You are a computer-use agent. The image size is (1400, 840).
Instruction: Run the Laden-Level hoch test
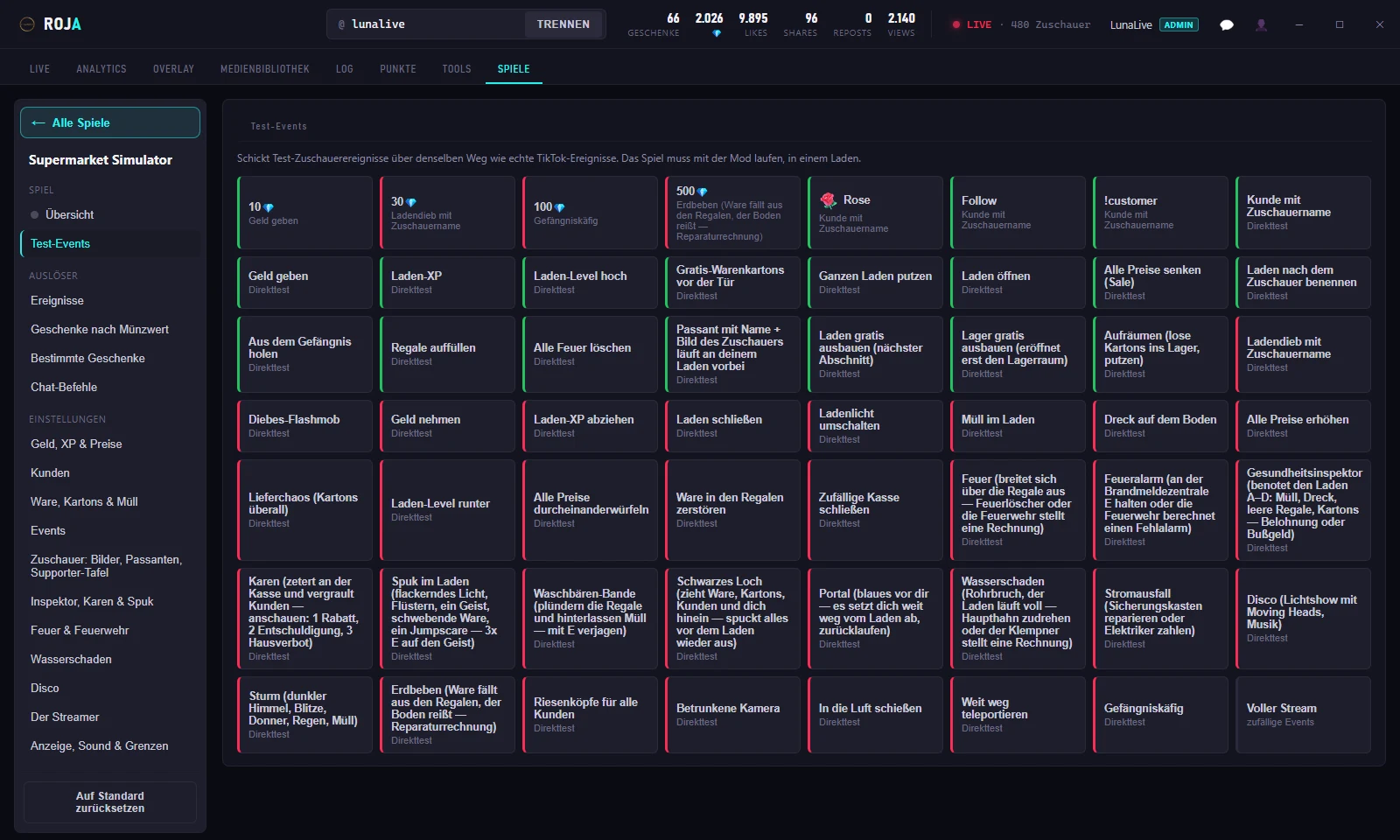tap(590, 282)
